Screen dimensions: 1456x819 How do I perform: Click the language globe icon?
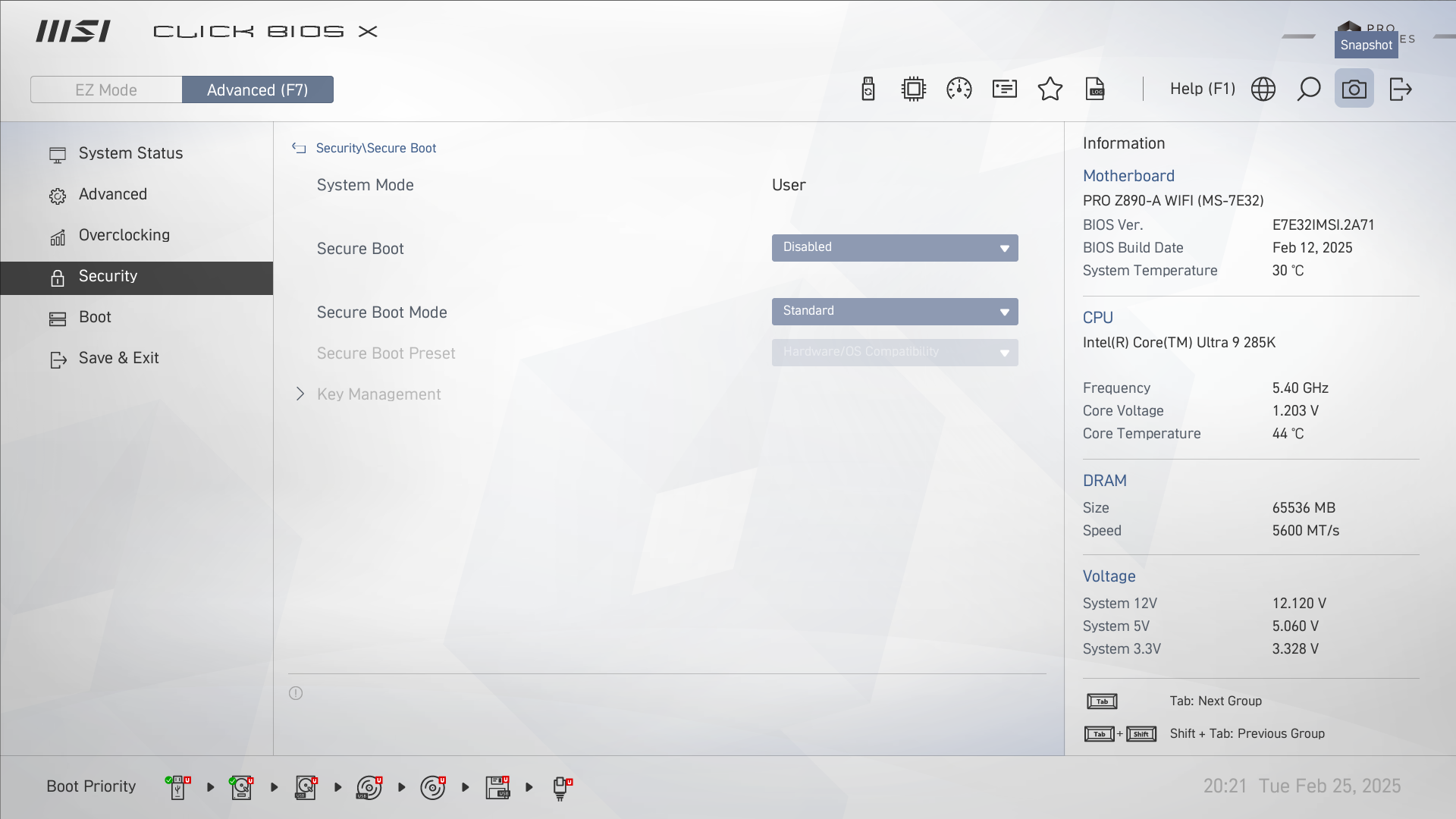pos(1263,89)
